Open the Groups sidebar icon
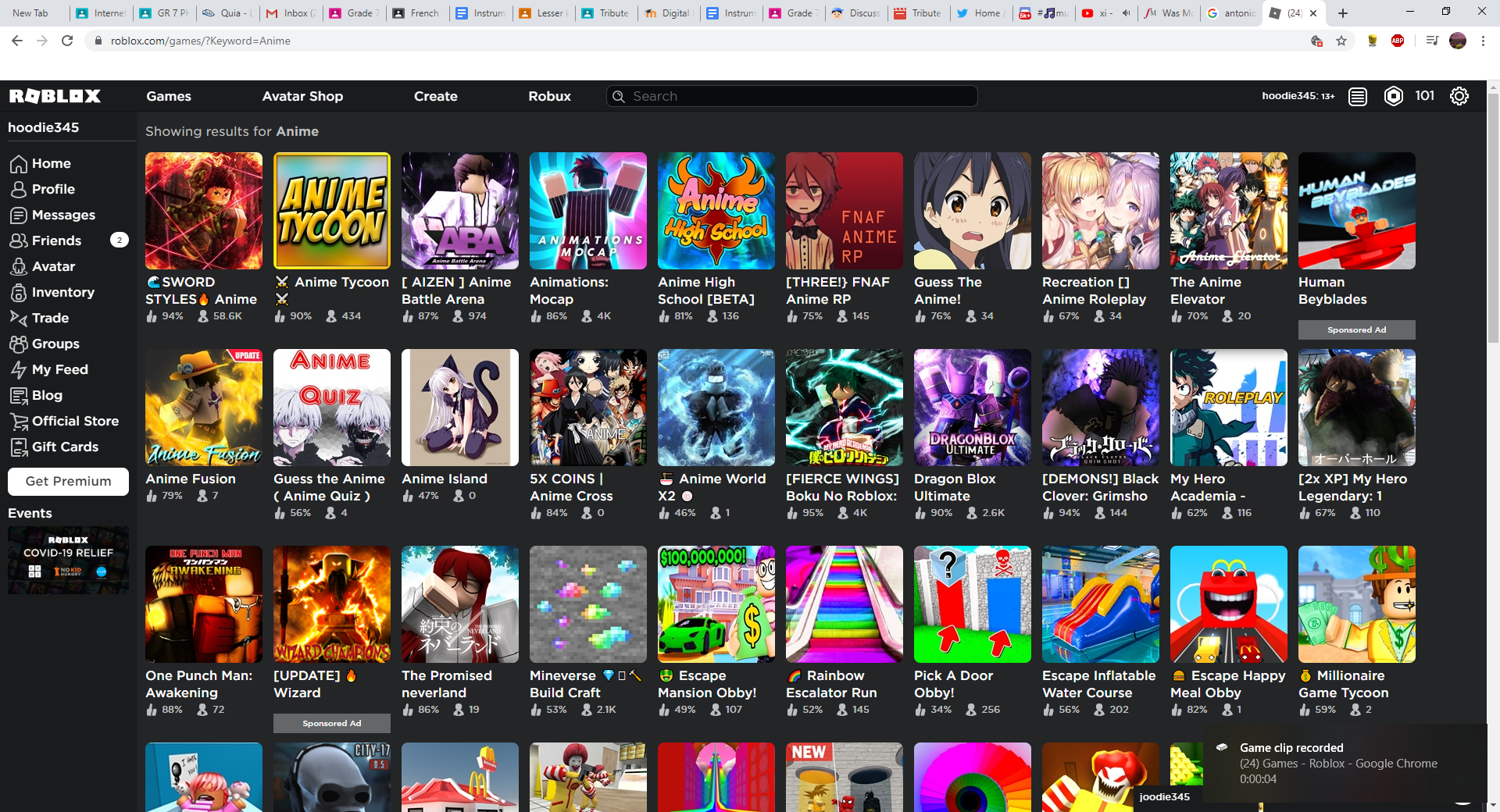 19,344
